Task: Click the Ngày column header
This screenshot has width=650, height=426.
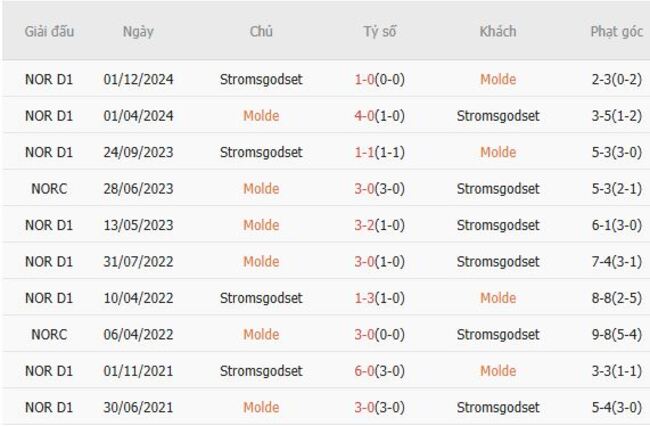Action: click(x=138, y=31)
